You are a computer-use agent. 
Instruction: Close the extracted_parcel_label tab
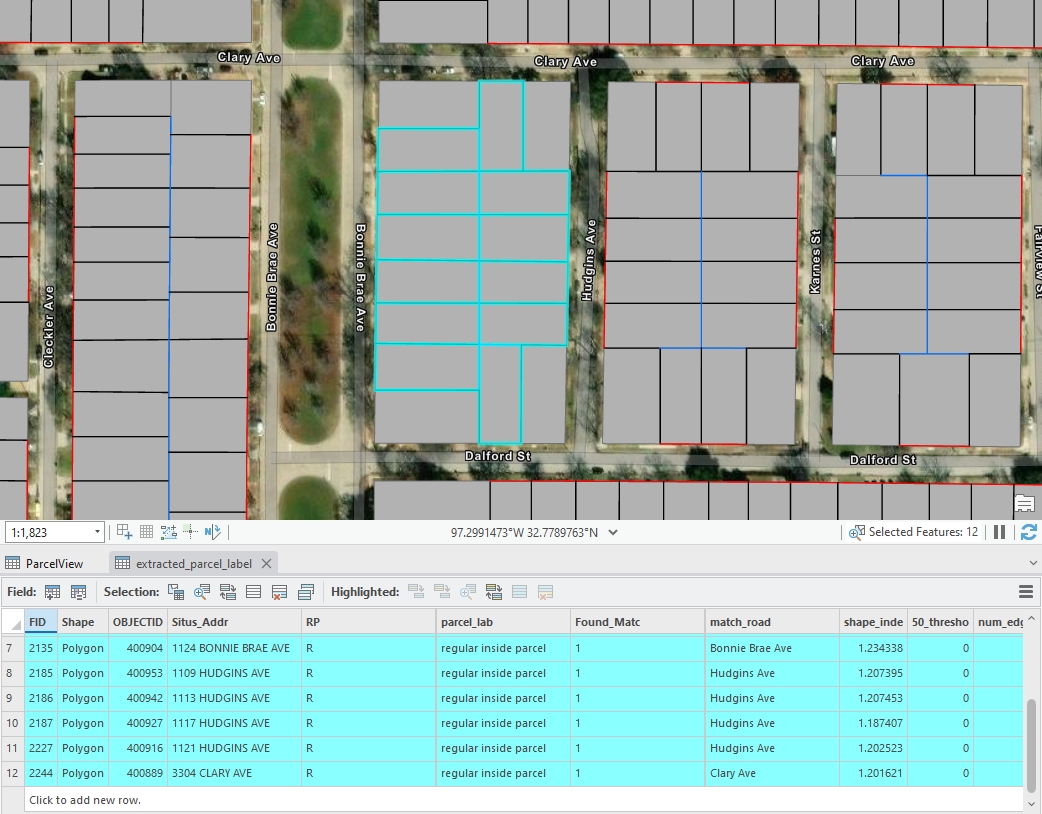point(266,563)
